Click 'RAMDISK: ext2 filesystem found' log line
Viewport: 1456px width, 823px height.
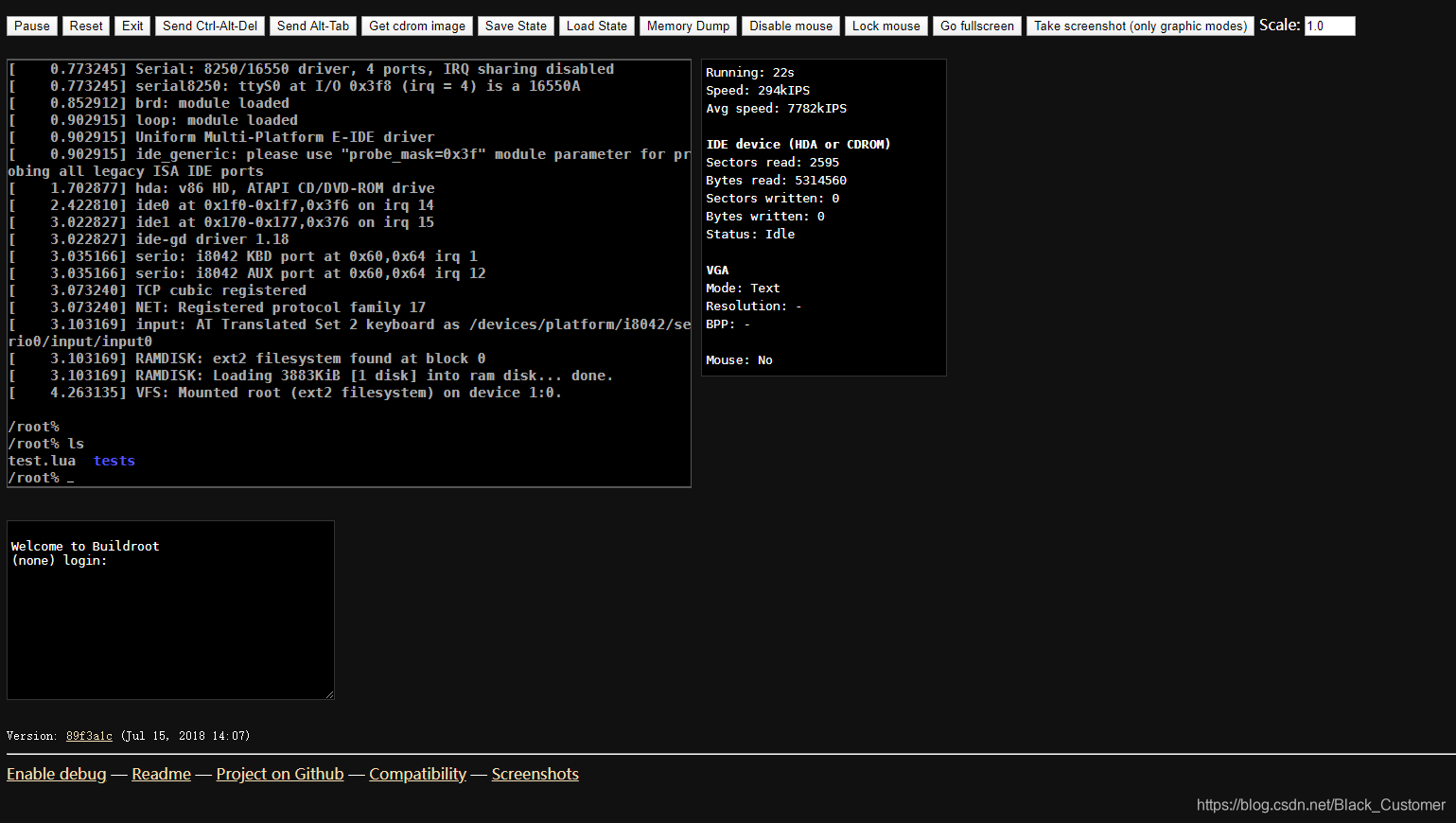click(247, 359)
